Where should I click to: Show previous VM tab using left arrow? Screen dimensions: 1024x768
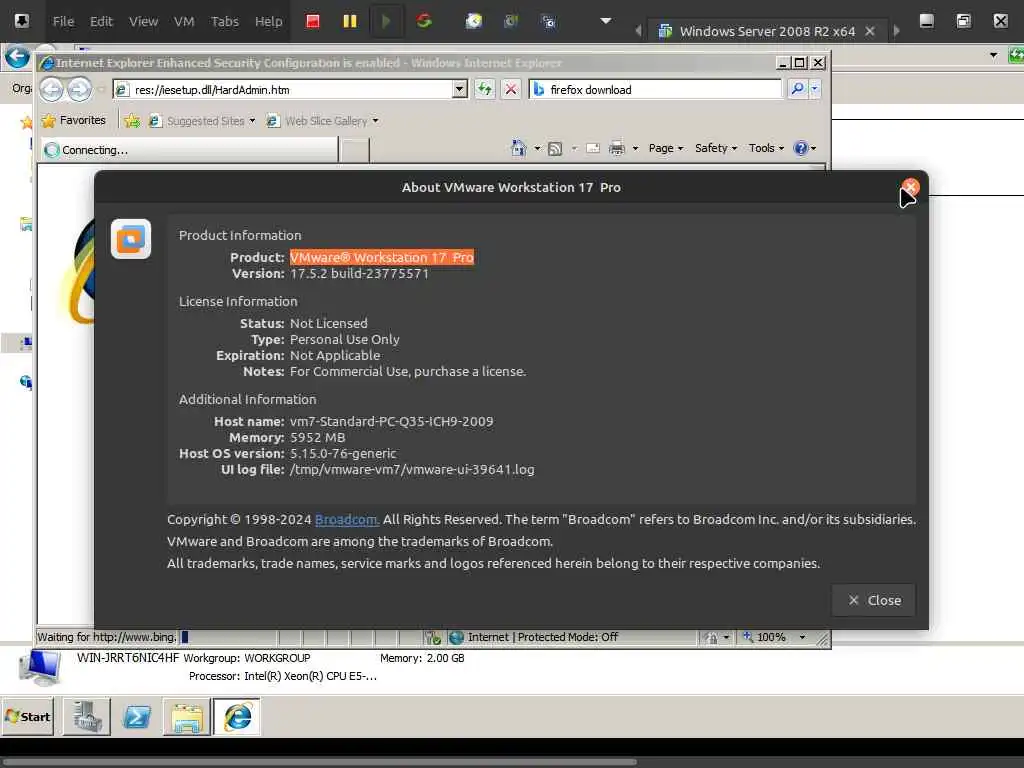click(x=638, y=31)
